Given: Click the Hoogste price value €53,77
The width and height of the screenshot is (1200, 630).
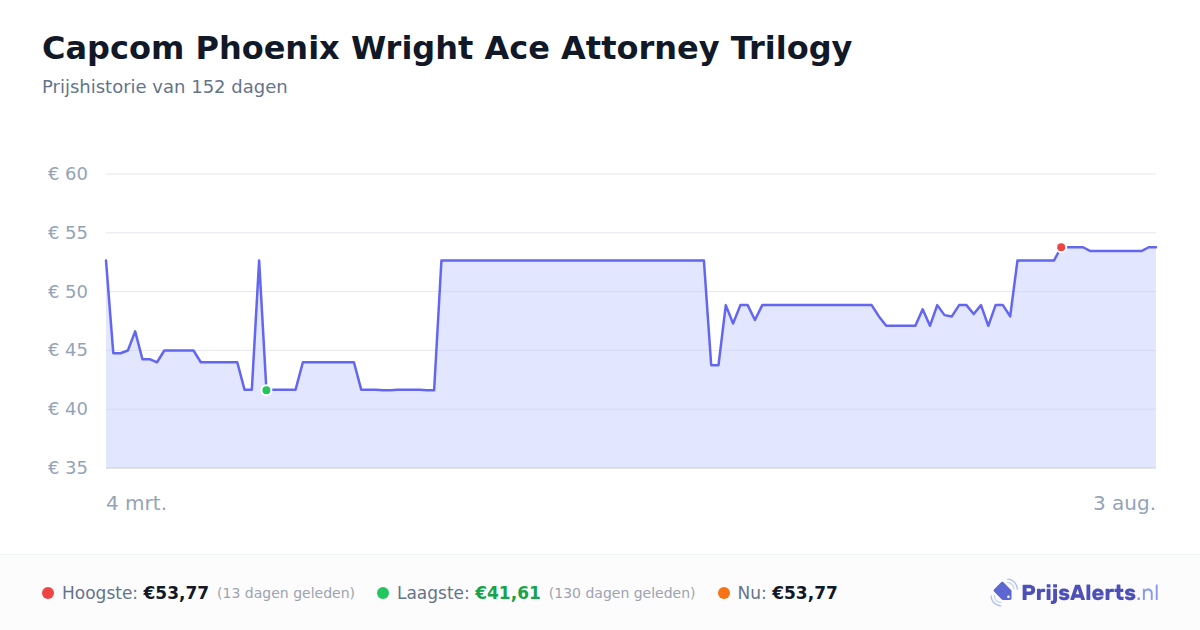Looking at the screenshot, I should [176, 593].
